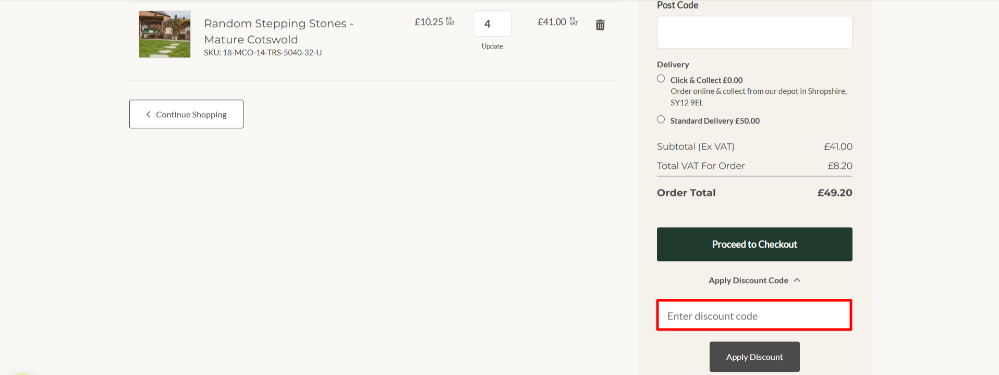Screen dimensions: 999x375
Task: Click Continue Shopping button
Action: [x=186, y=114]
